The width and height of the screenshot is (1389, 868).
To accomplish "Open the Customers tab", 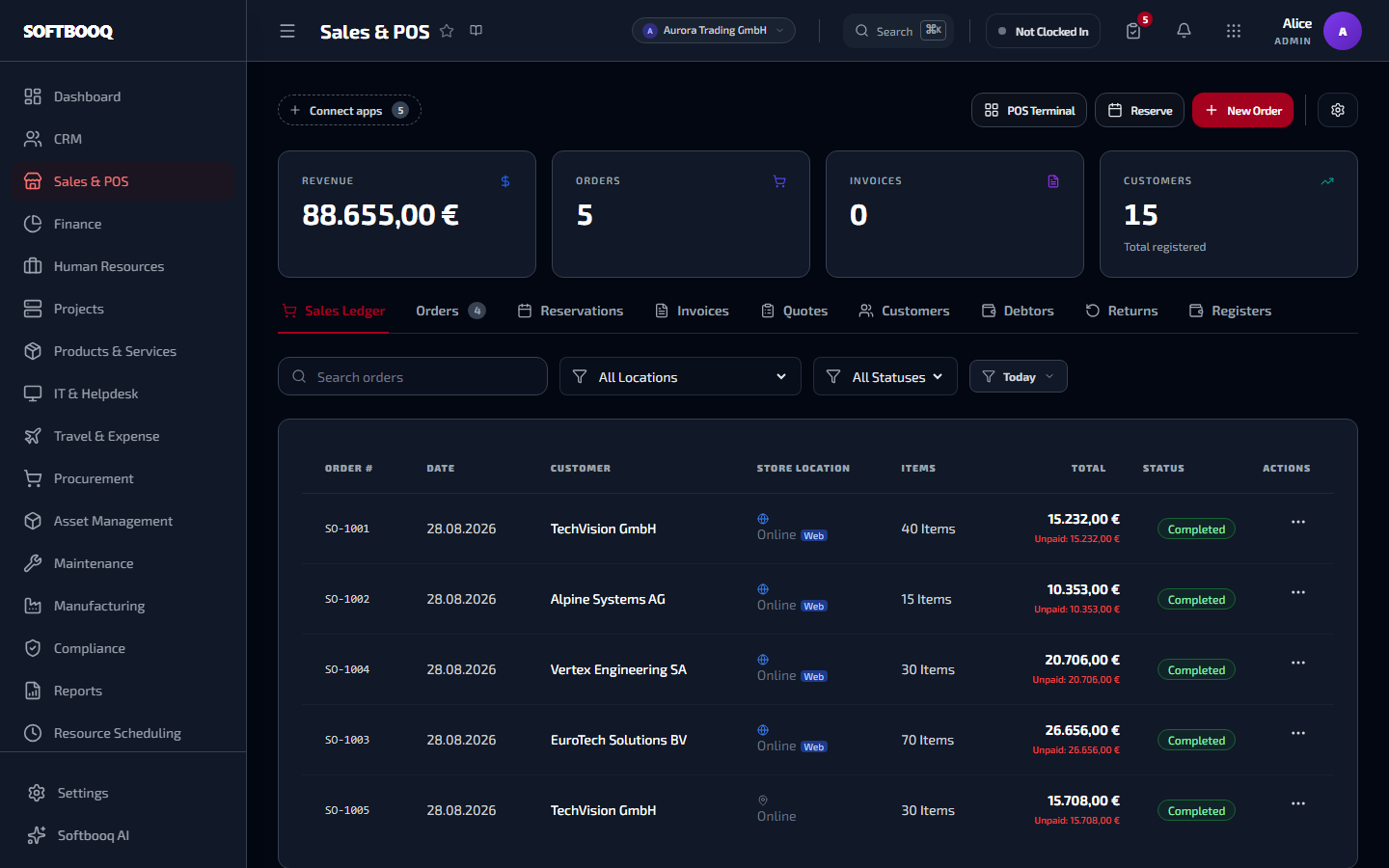I will tap(904, 311).
